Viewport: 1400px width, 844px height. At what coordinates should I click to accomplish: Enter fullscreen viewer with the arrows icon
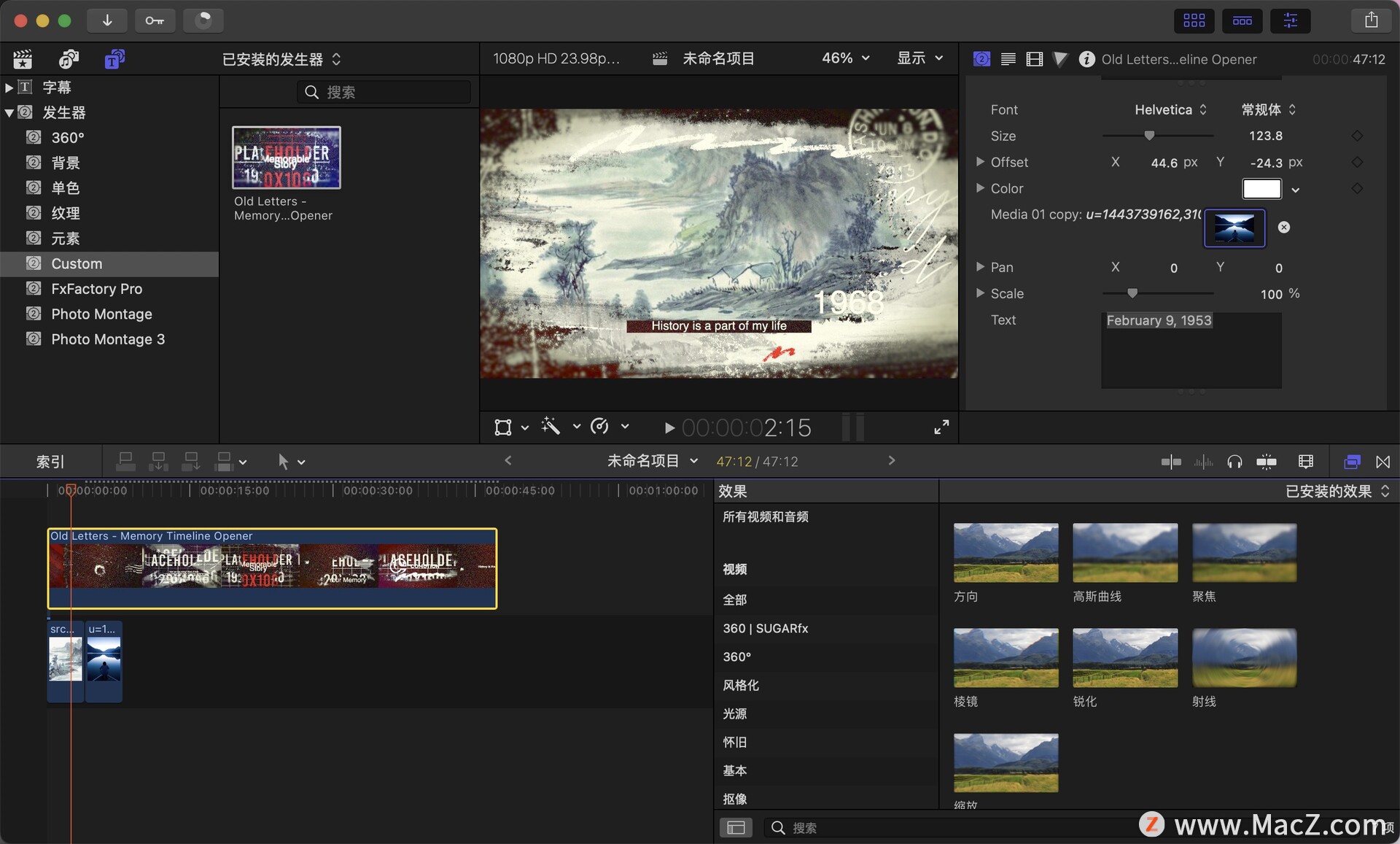point(941,427)
